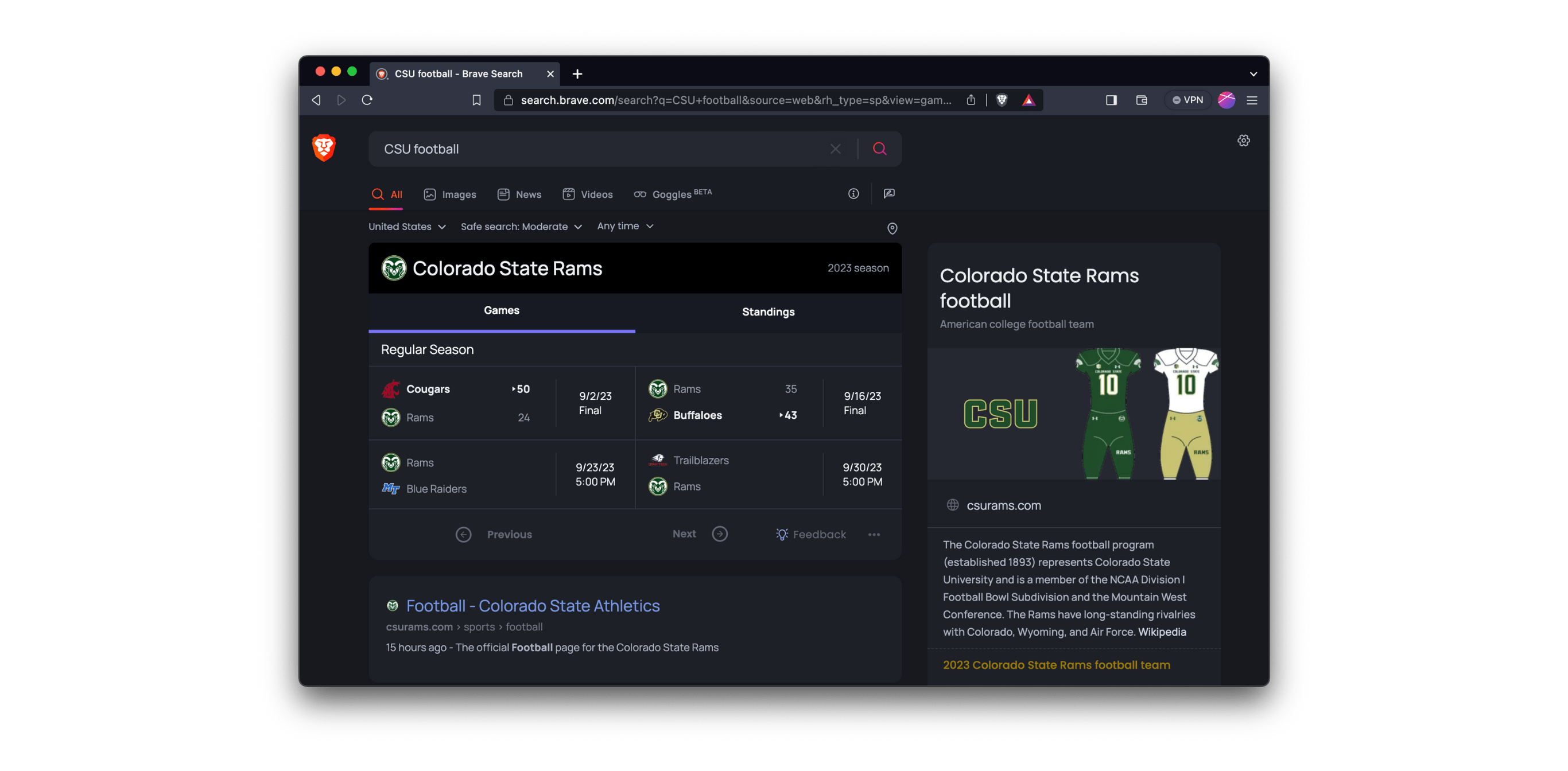This screenshot has height=771, width=1568.
Task: Click the Cougars team logo
Action: pos(391,389)
